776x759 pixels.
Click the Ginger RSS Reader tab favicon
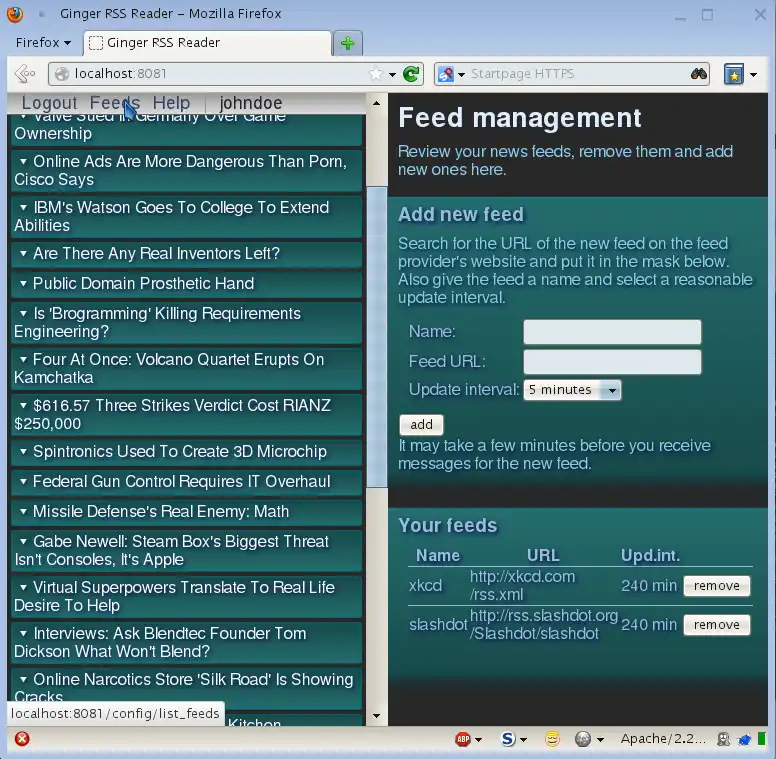(96, 43)
